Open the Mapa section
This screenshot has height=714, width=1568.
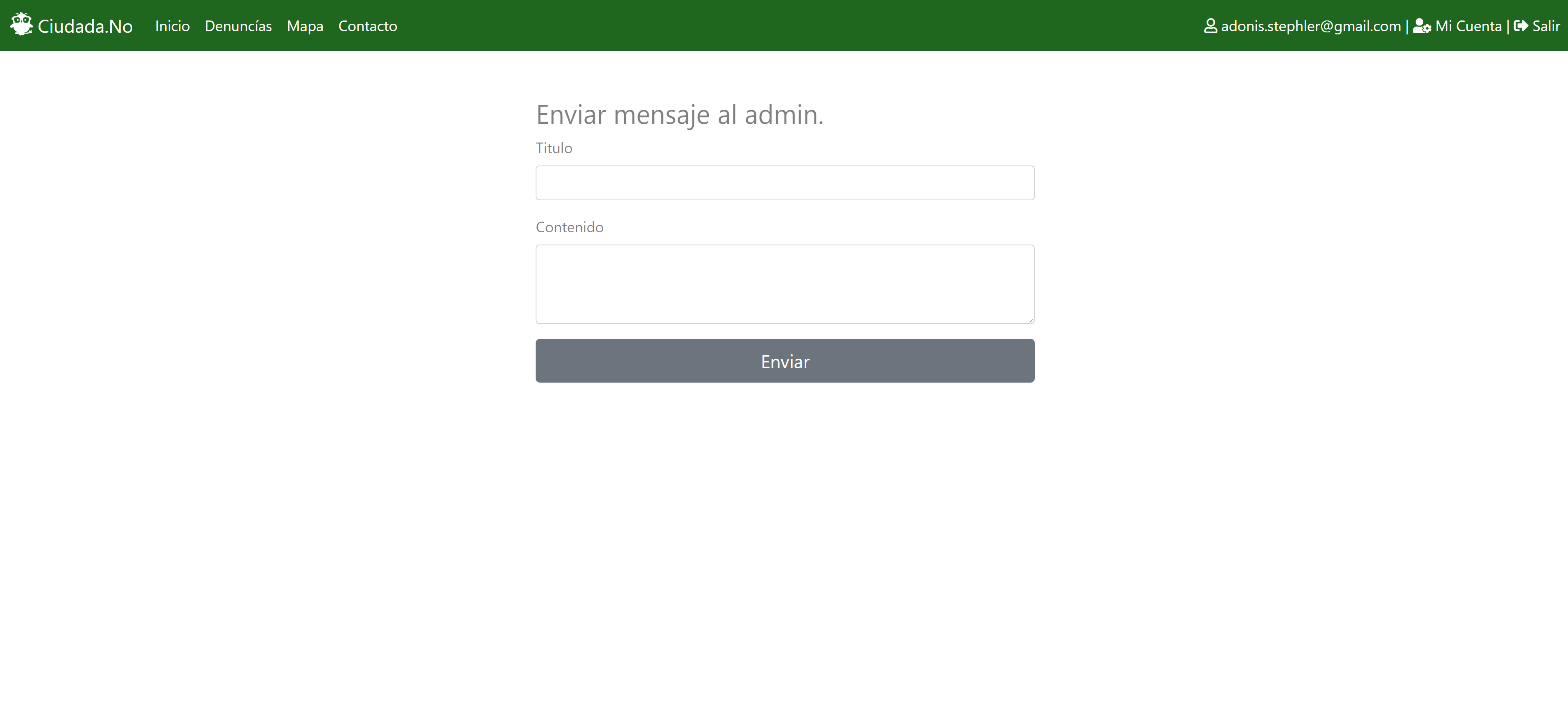coord(305,25)
